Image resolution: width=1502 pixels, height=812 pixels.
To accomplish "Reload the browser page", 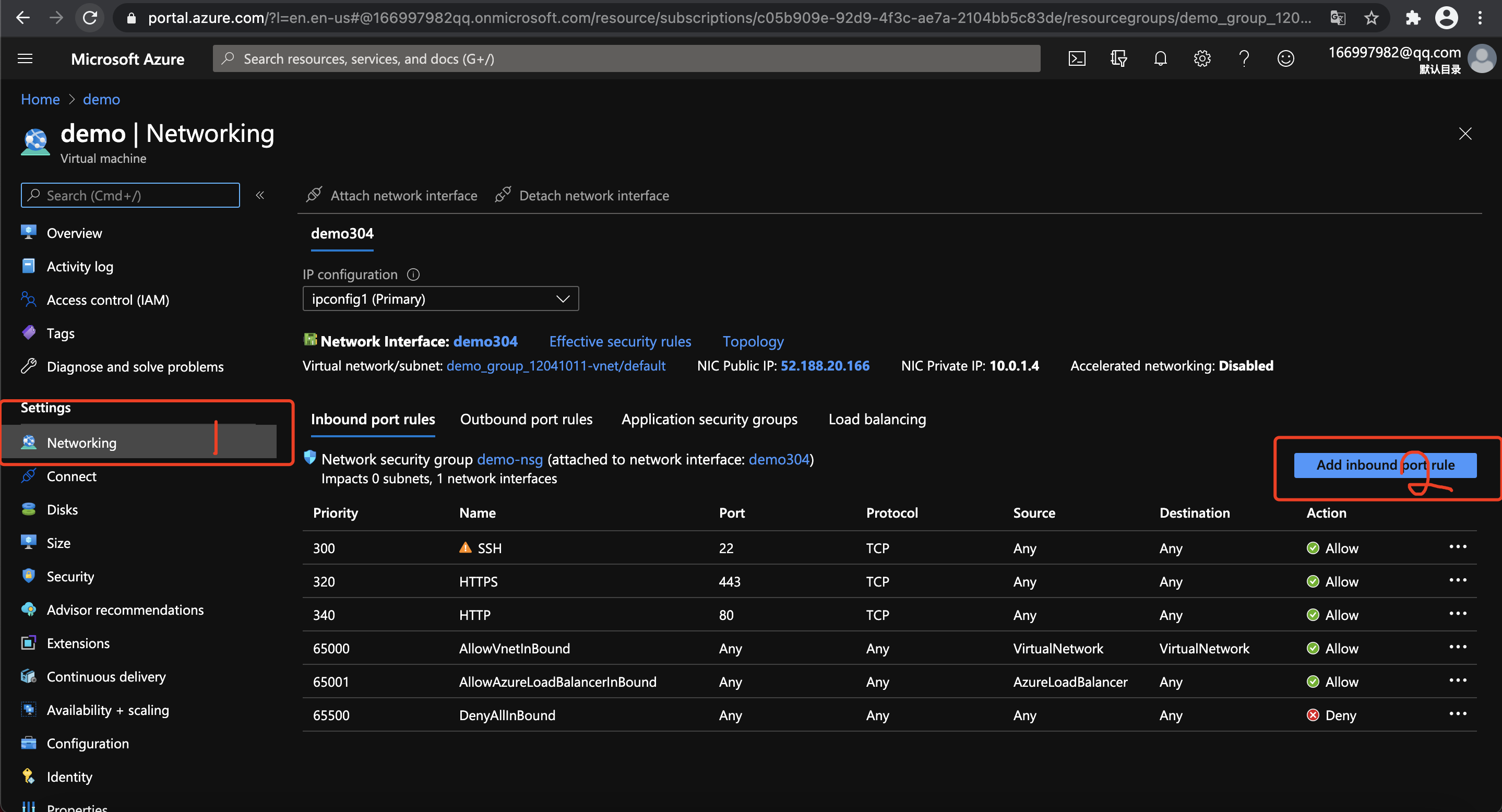I will (x=90, y=18).
